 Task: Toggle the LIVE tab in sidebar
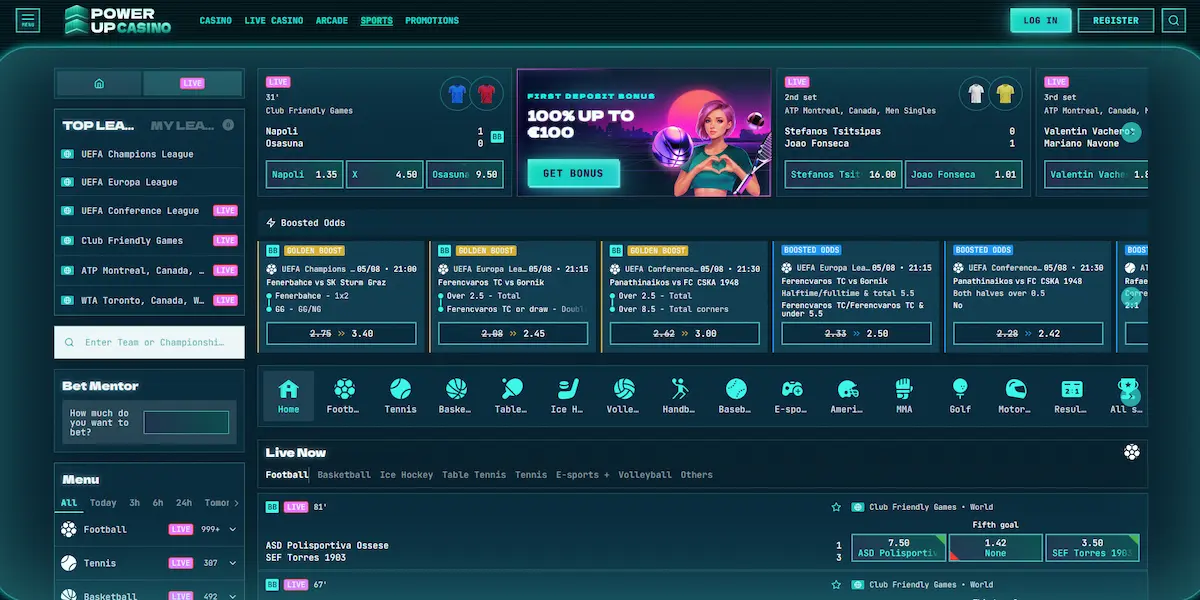pyautogui.click(x=192, y=84)
